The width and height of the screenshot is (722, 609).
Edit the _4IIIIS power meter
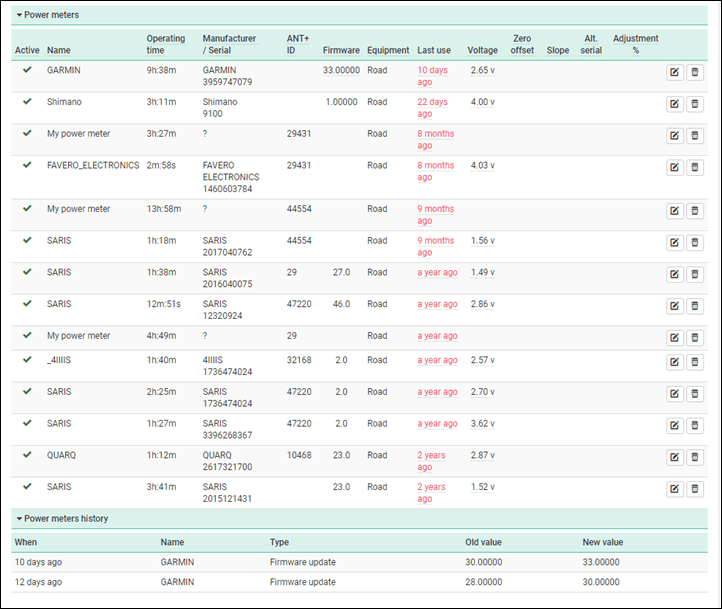point(675,362)
